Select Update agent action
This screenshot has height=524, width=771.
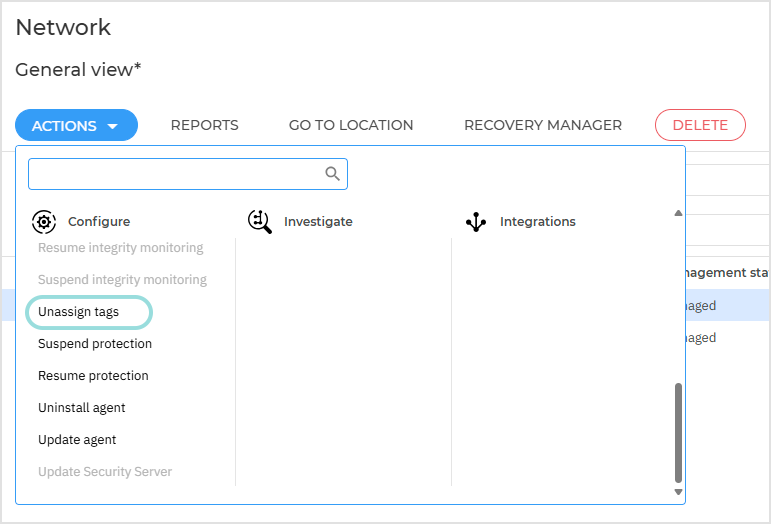[77, 439]
